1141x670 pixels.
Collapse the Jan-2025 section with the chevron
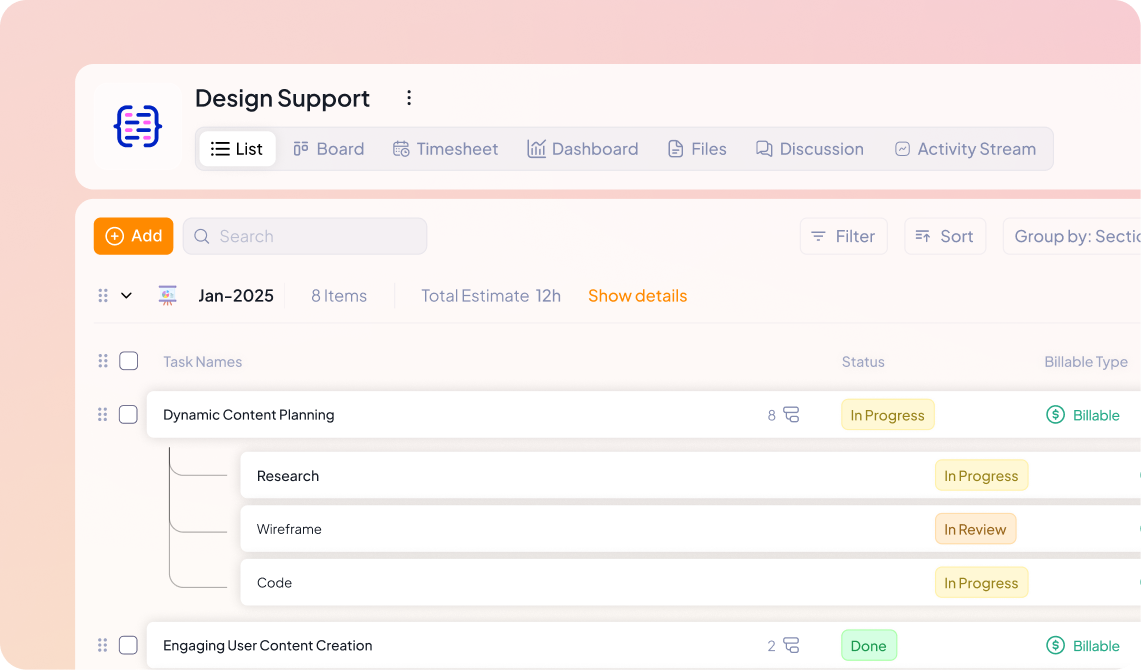pos(127,295)
